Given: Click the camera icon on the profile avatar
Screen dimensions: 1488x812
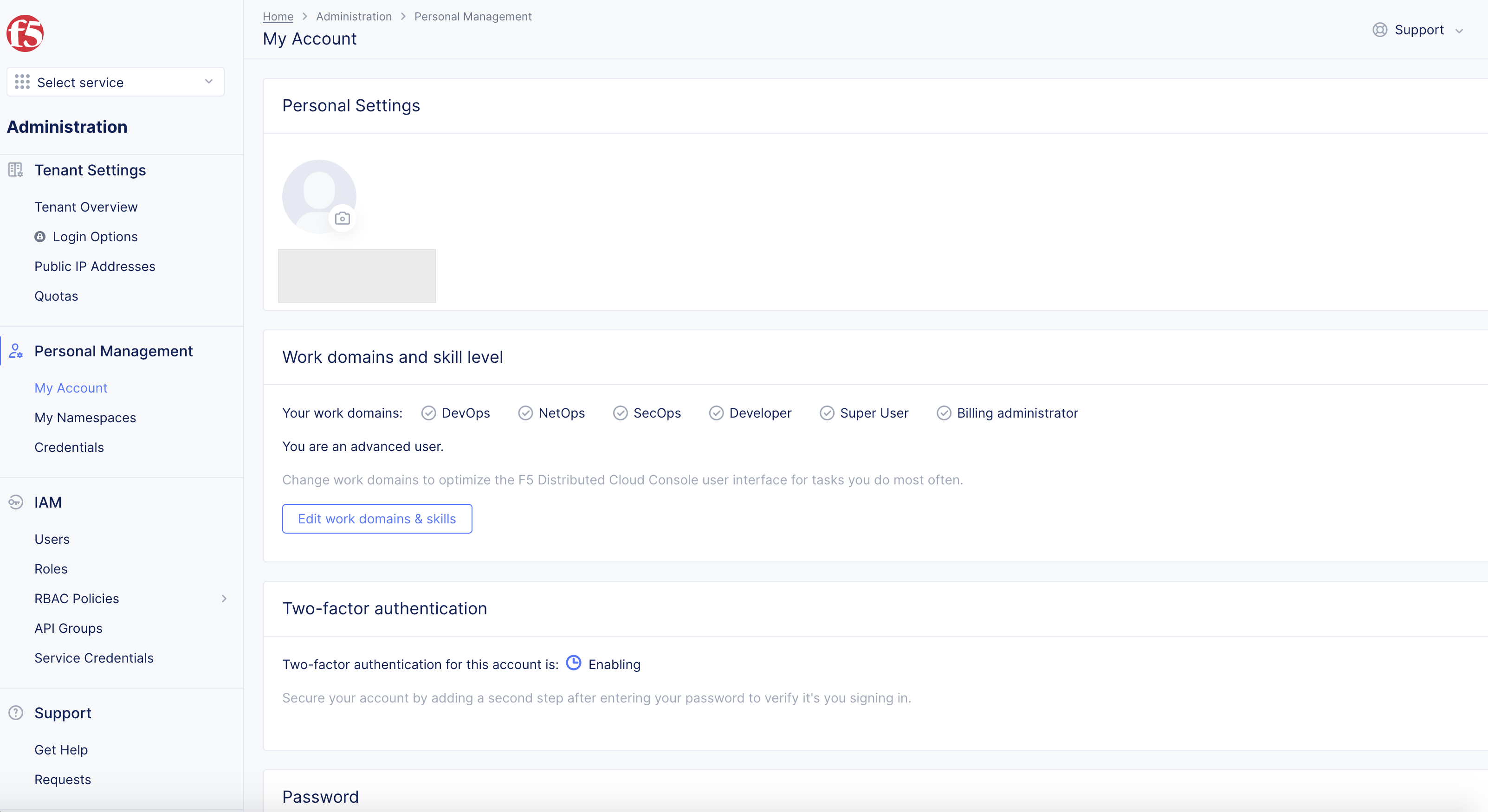Looking at the screenshot, I should pos(343,218).
